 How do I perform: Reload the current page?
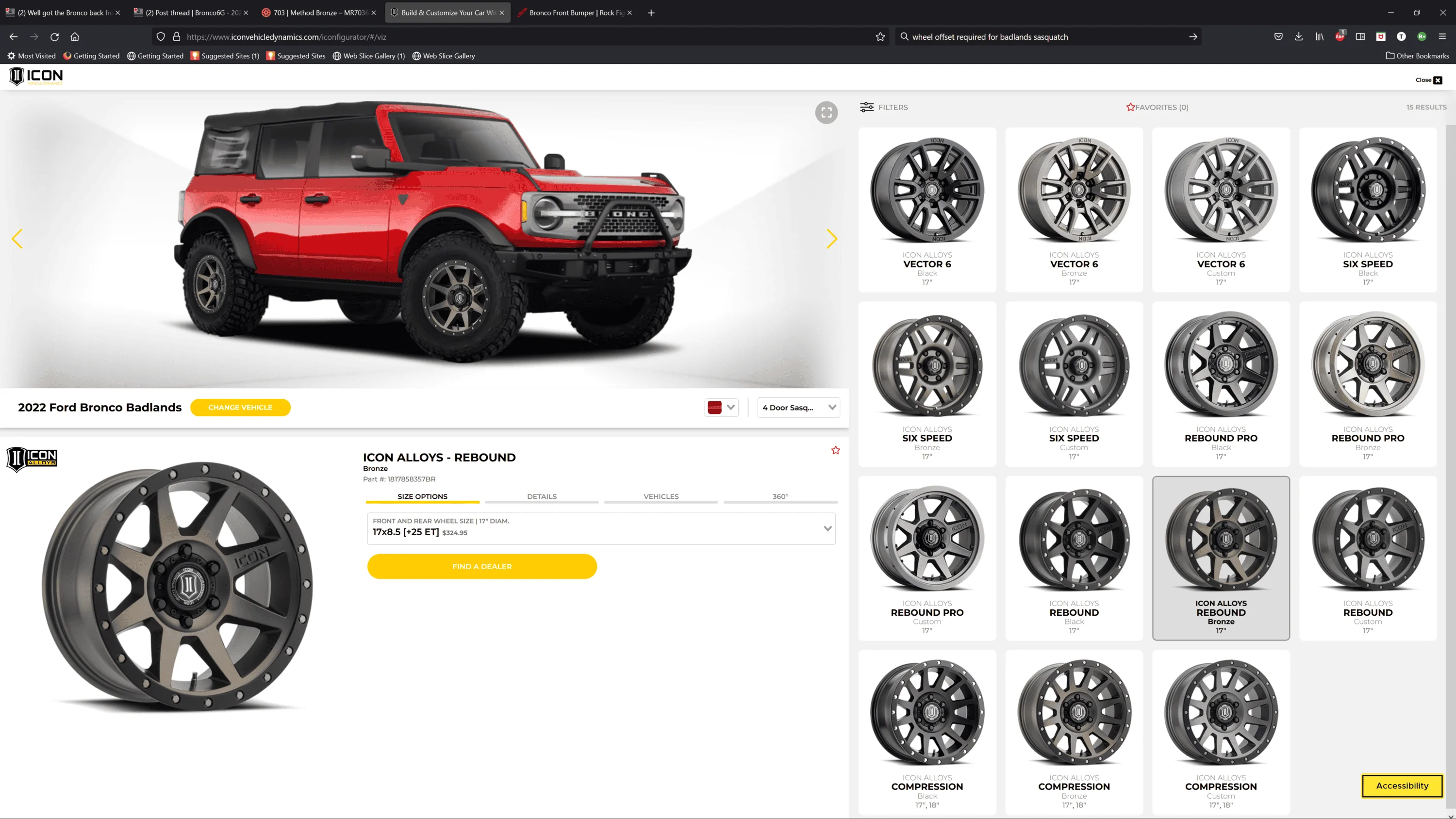54,37
